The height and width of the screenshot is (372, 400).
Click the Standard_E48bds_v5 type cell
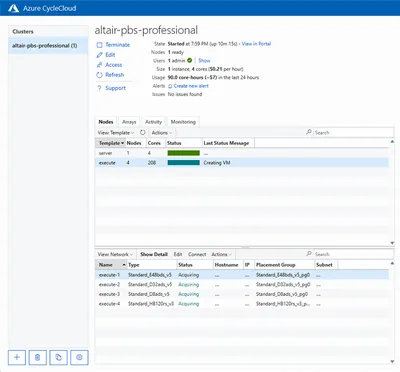(150, 275)
